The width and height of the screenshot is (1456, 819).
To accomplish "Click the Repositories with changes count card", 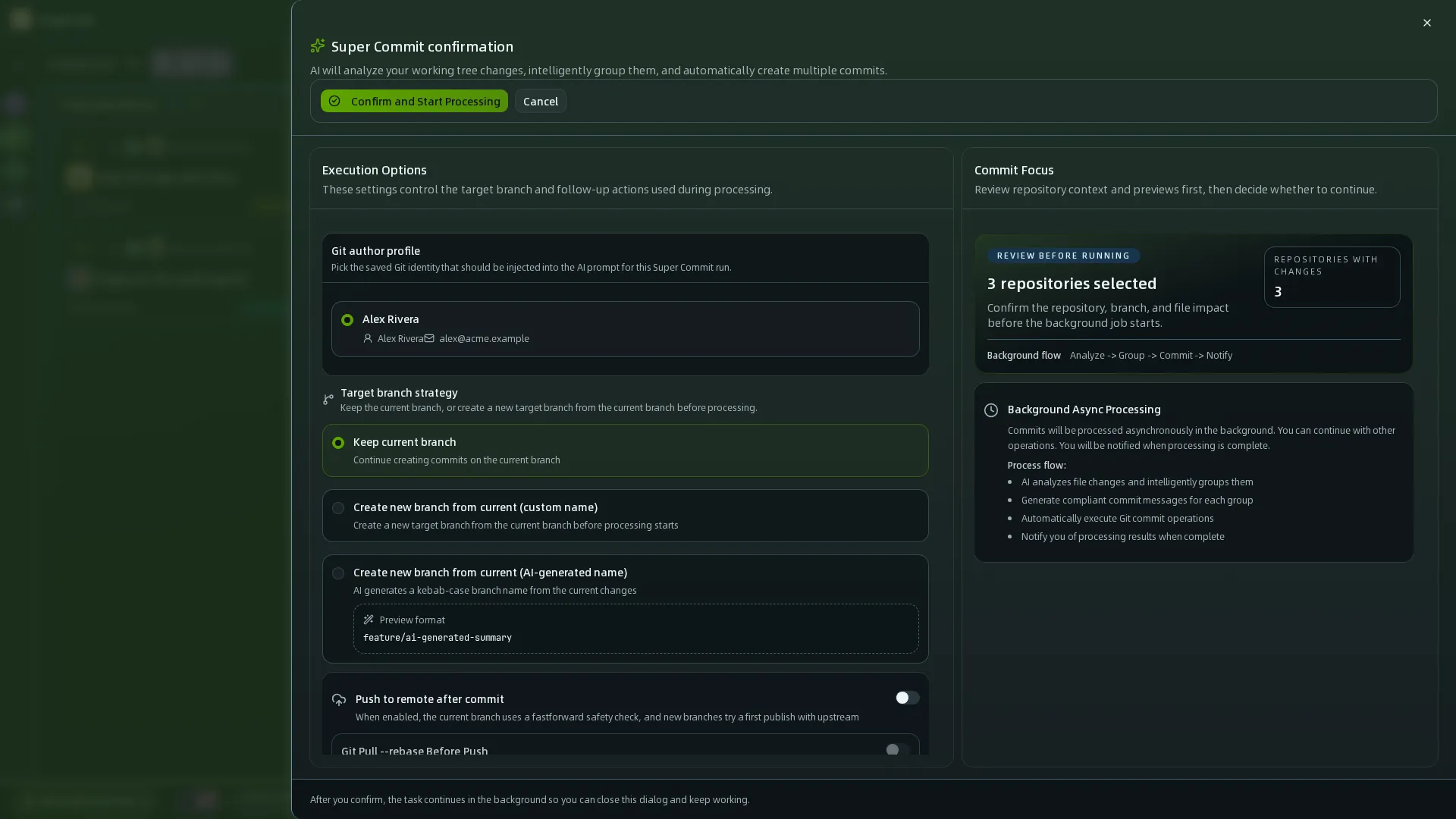I will coord(1332,277).
